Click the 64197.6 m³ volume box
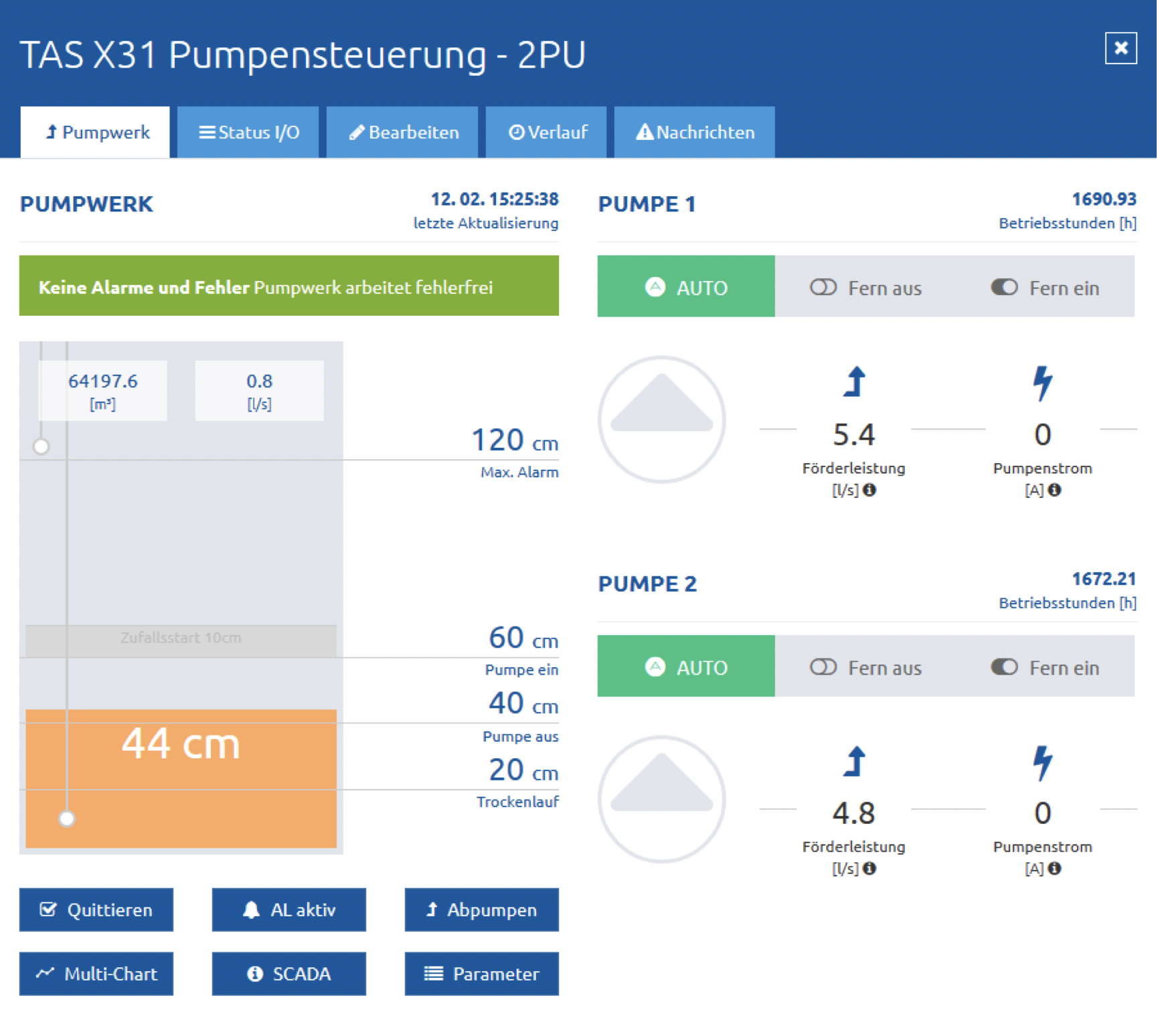The height and width of the screenshot is (1036, 1158). click(103, 391)
